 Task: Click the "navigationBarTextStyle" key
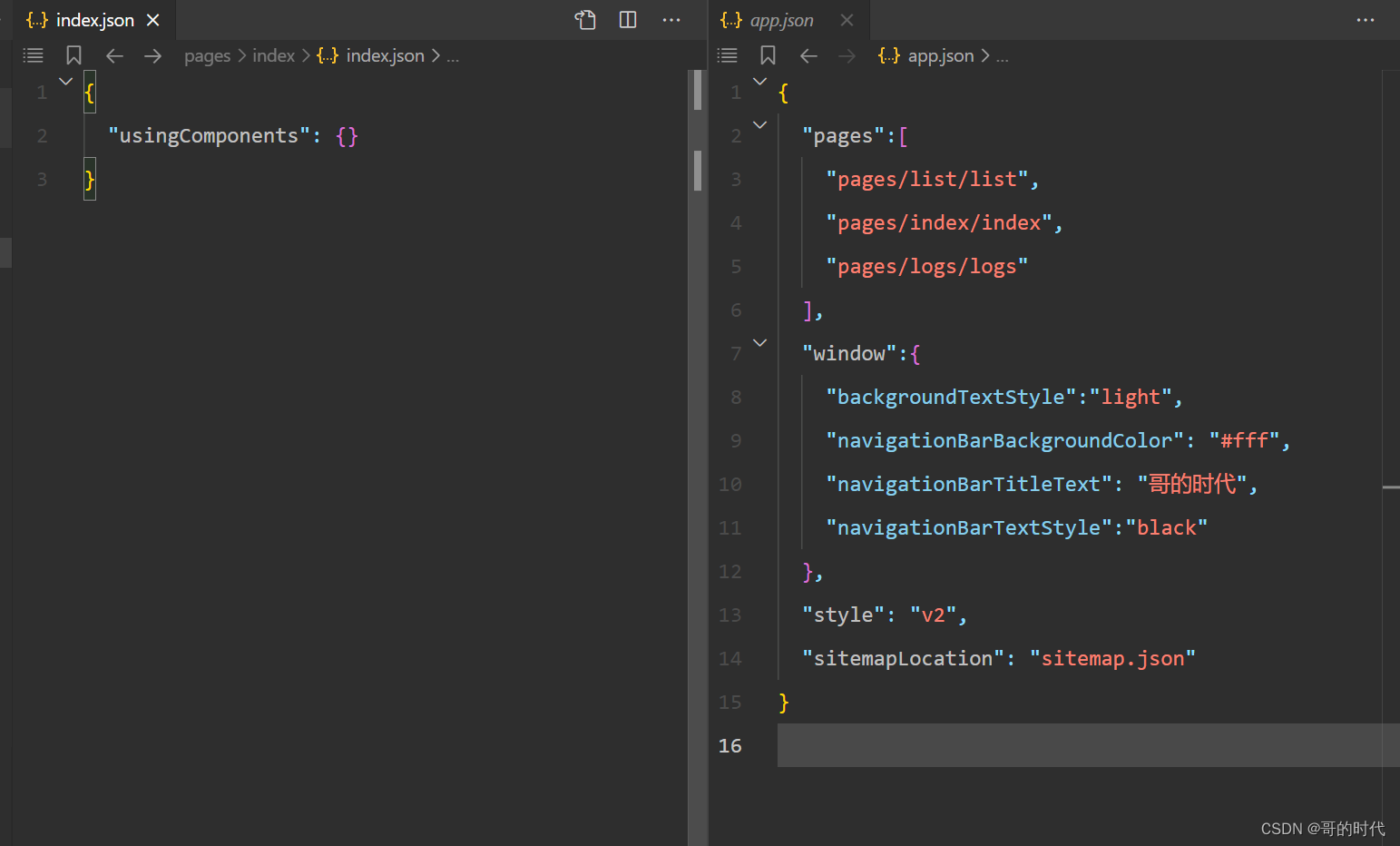[x=969, y=528]
